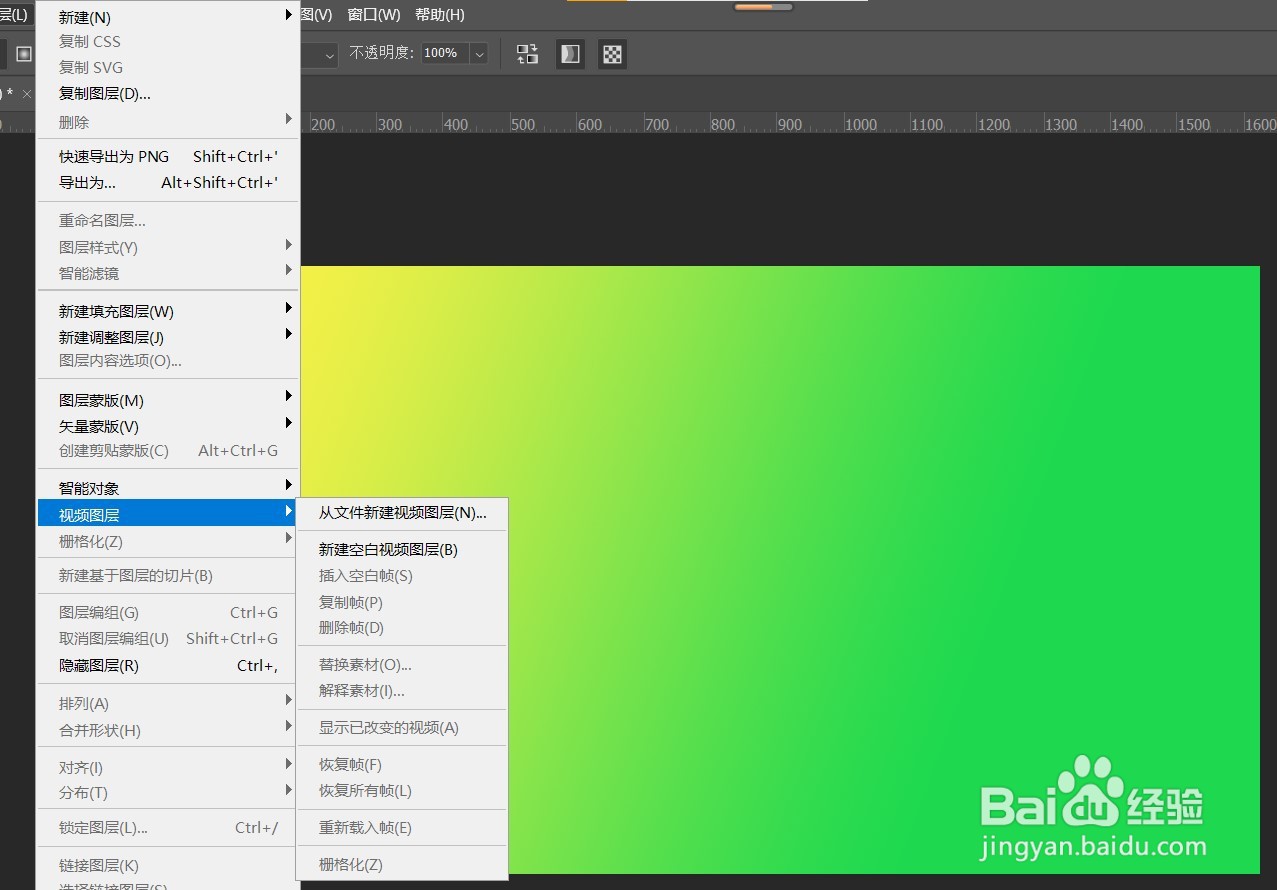The height and width of the screenshot is (890, 1277).
Task: Expand the 分布(T) submenu arrow
Action: (289, 790)
